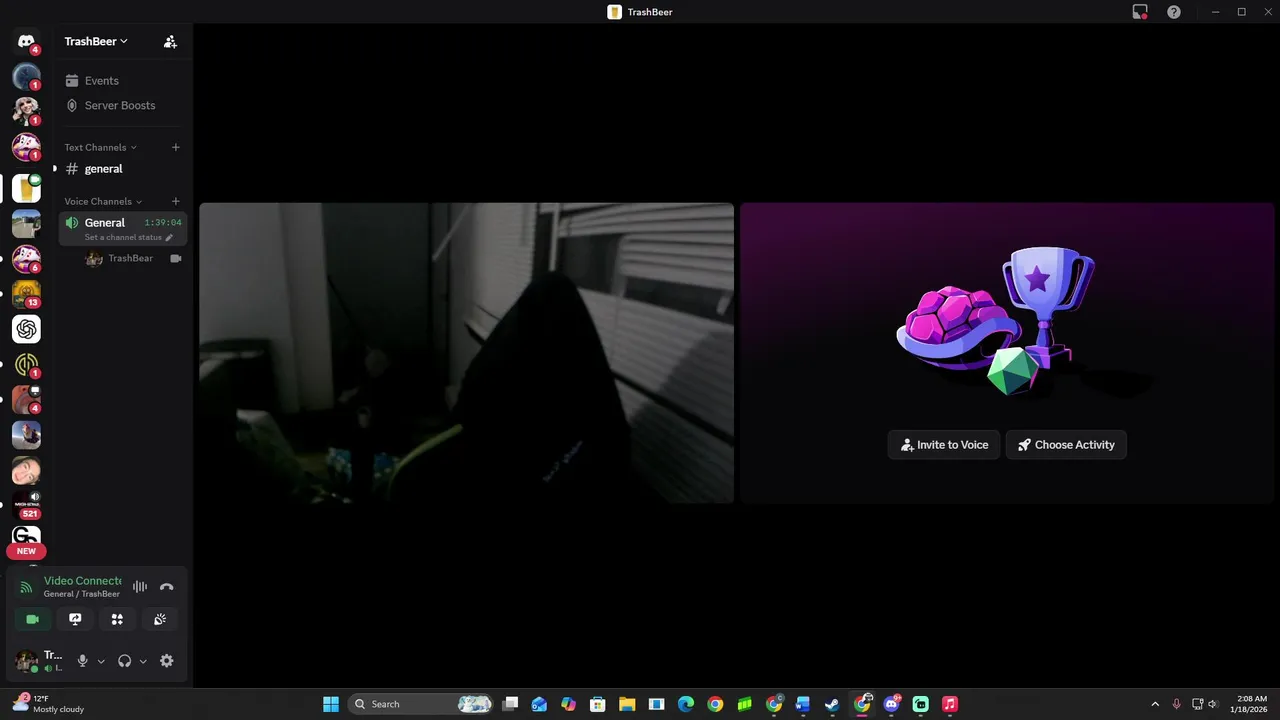Open Microsoft Edge from taskbar

point(686,704)
